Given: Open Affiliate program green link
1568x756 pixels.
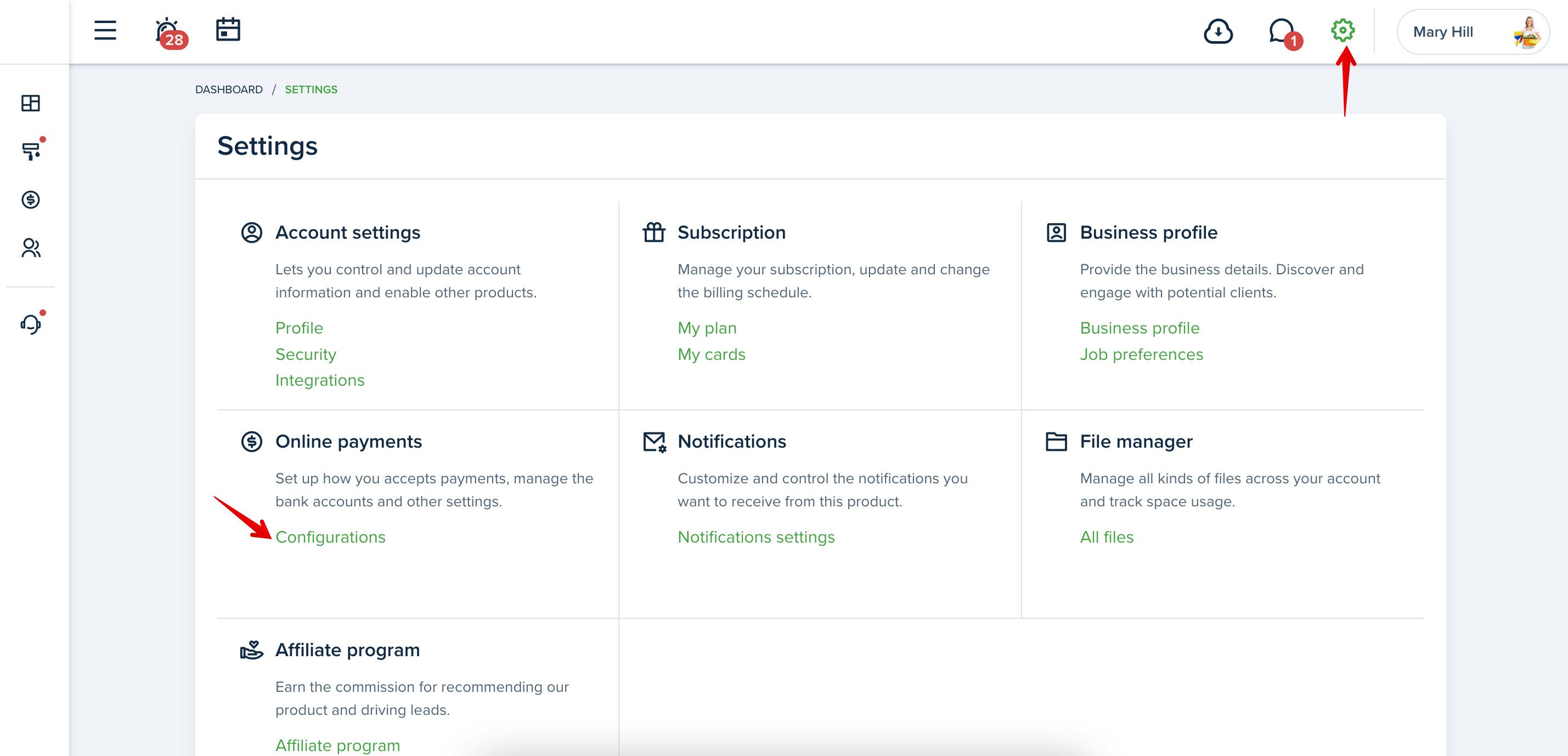Looking at the screenshot, I should (x=337, y=745).
